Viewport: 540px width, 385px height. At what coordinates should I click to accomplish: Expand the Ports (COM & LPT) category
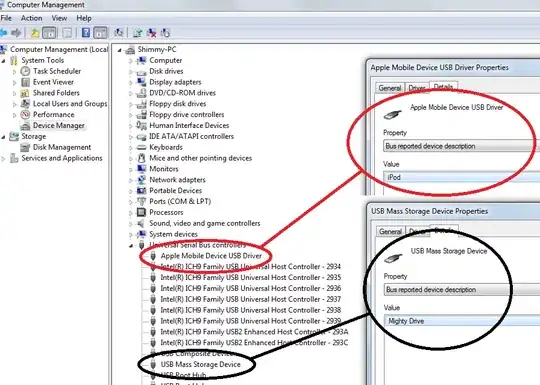[x=131, y=202]
